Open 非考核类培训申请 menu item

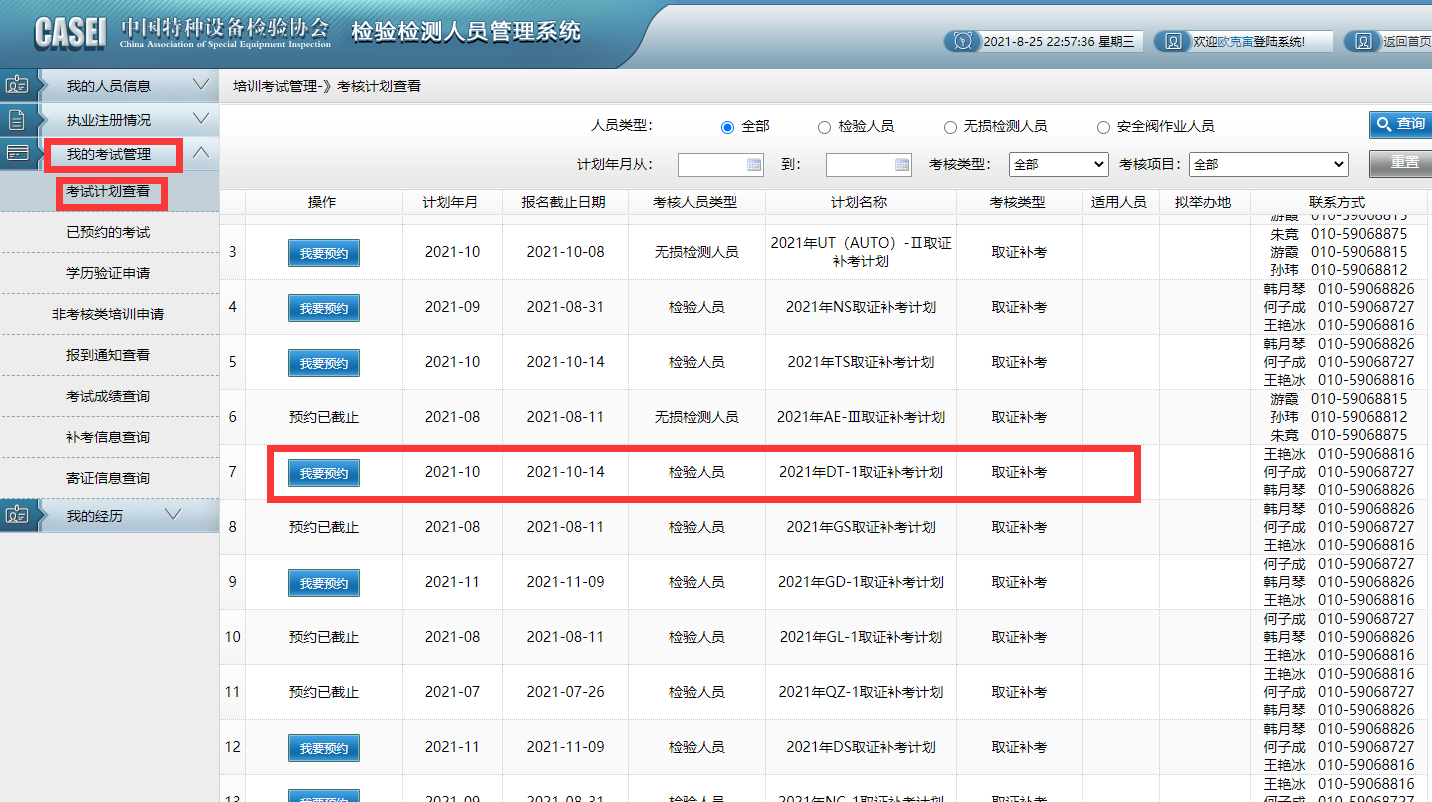pyautogui.click(x=108, y=314)
